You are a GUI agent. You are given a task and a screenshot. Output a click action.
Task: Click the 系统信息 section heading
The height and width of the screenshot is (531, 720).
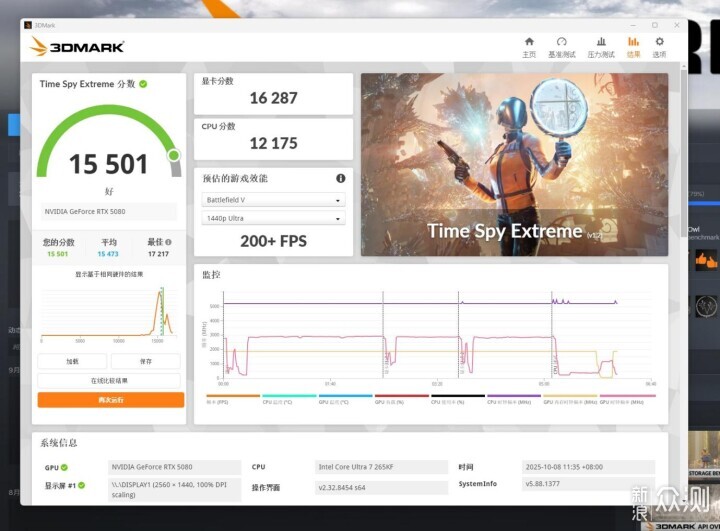(58, 443)
